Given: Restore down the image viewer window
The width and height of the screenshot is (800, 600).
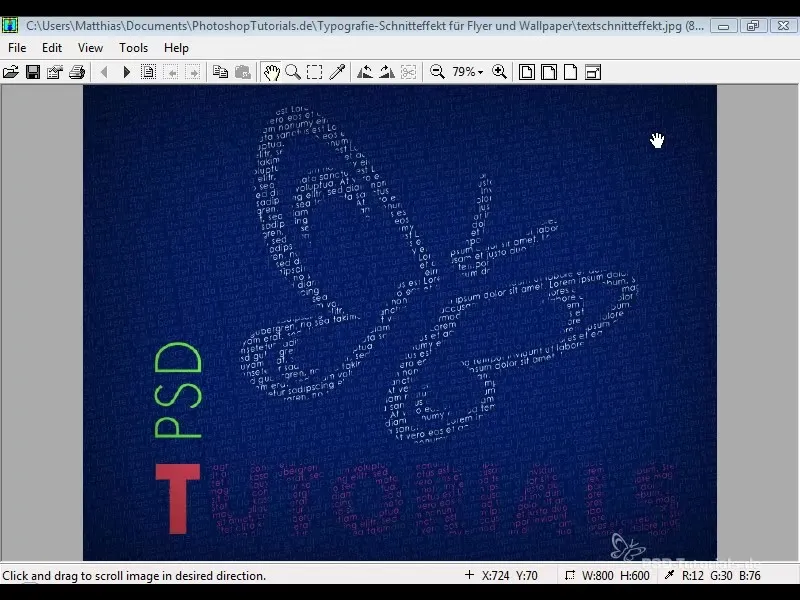Looking at the screenshot, I should (753, 26).
